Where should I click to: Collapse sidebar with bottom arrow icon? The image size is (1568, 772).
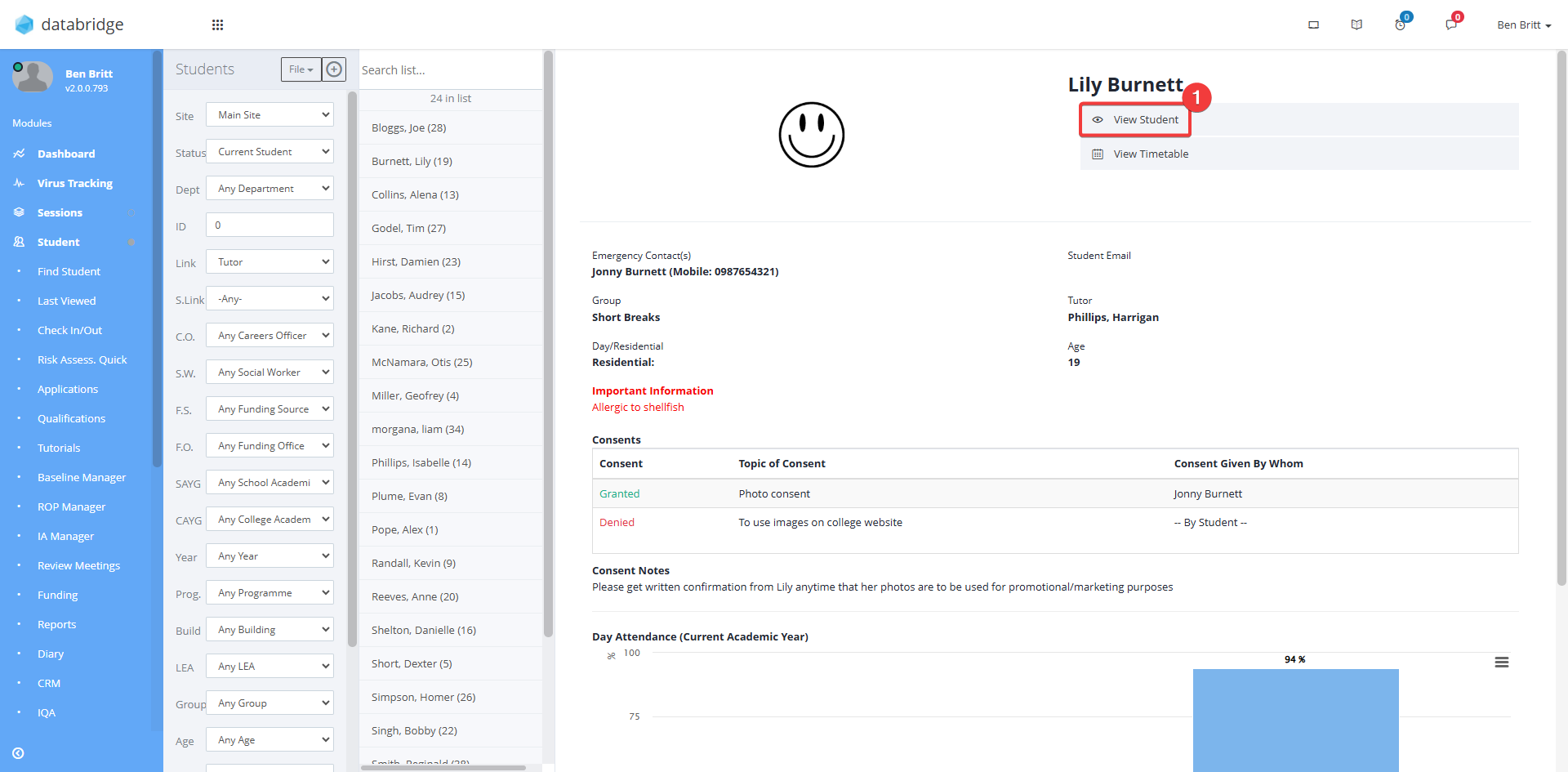(x=18, y=753)
